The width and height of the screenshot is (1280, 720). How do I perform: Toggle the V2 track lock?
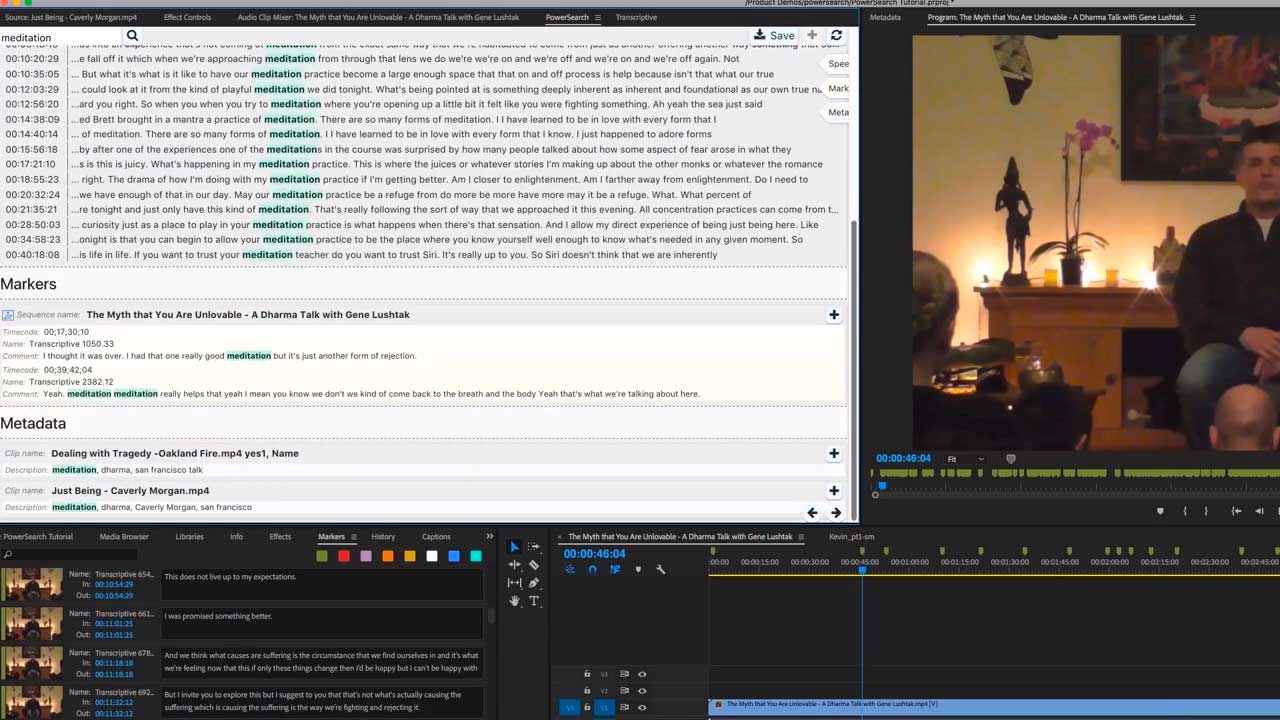pyautogui.click(x=587, y=691)
